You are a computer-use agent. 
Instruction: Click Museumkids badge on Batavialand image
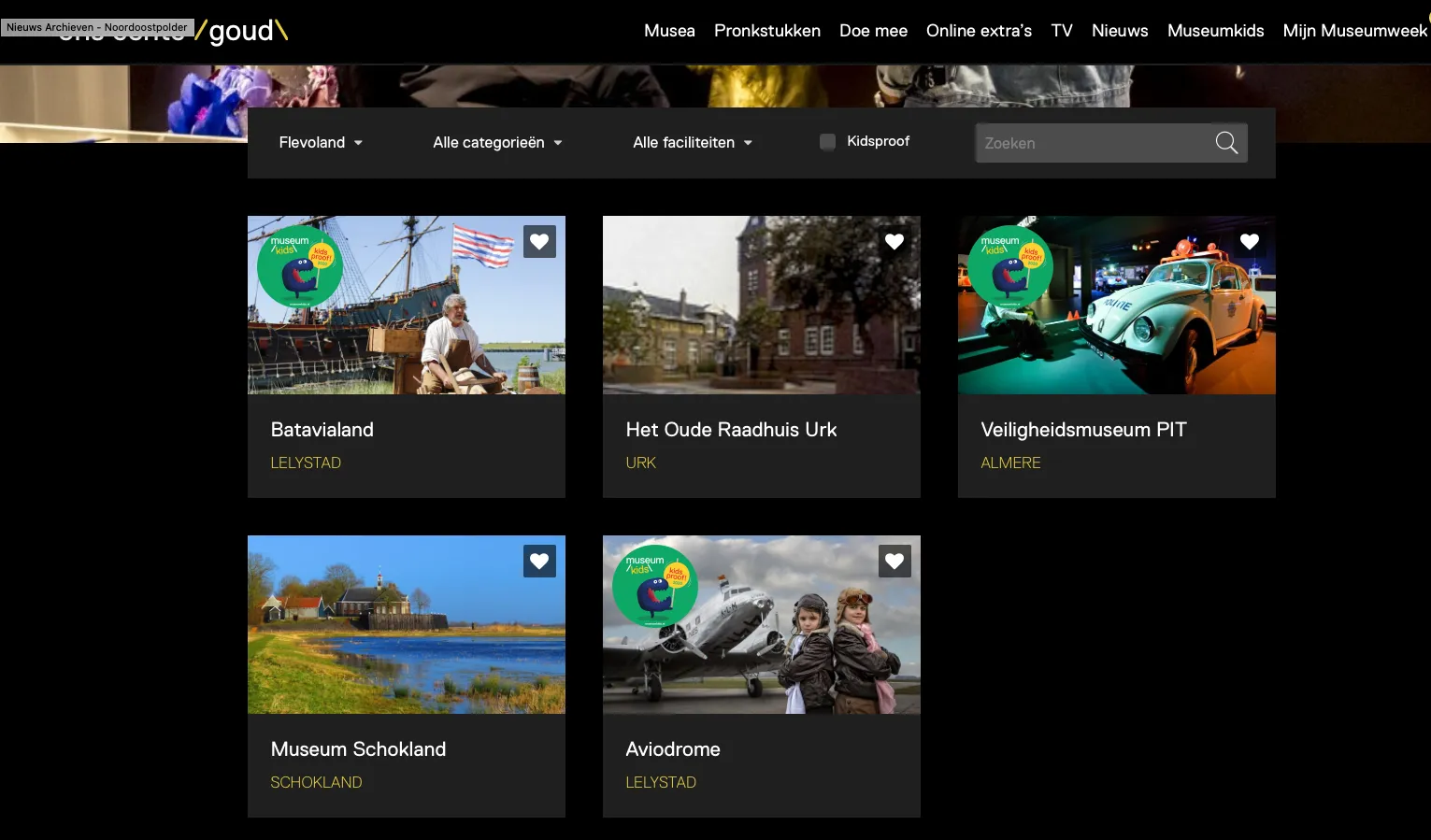coord(299,266)
